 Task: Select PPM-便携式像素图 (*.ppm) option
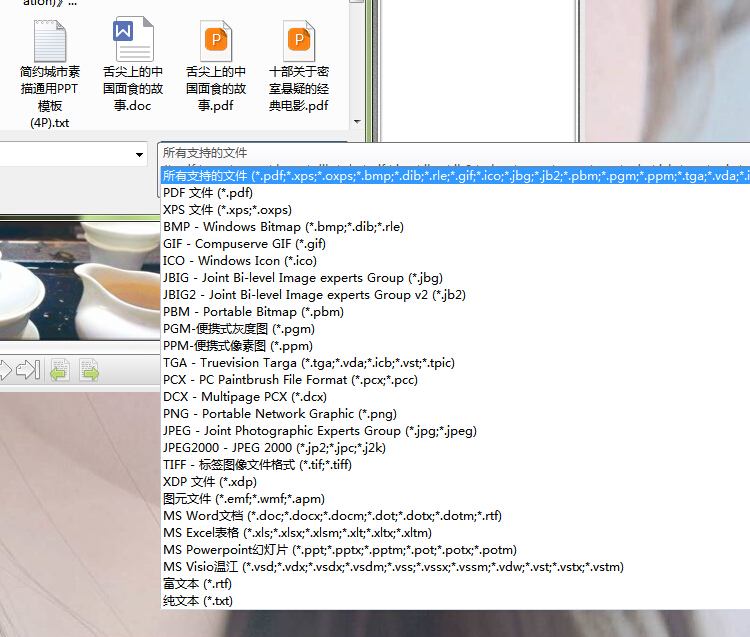point(455,346)
